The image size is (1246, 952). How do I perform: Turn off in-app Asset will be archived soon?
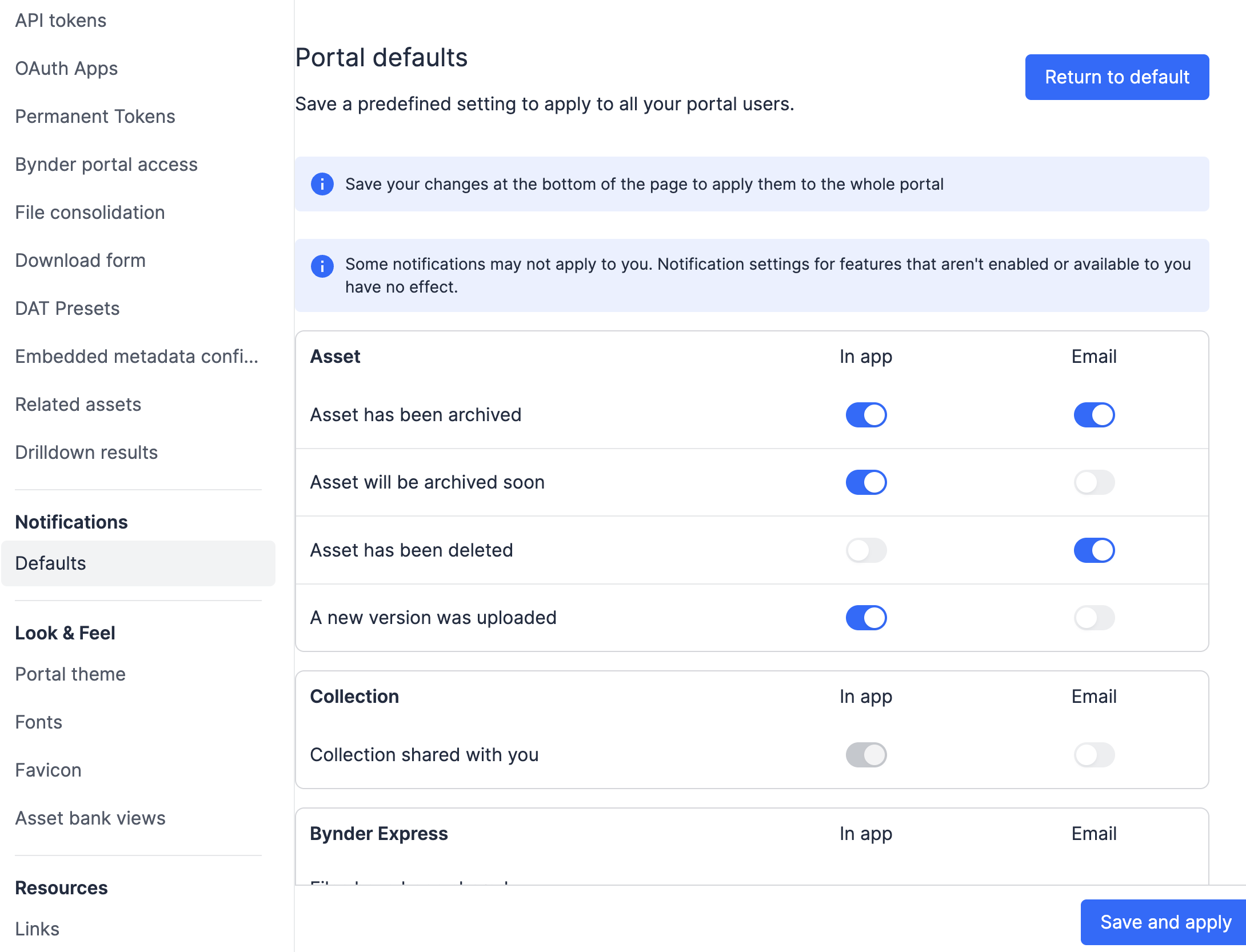[866, 482]
